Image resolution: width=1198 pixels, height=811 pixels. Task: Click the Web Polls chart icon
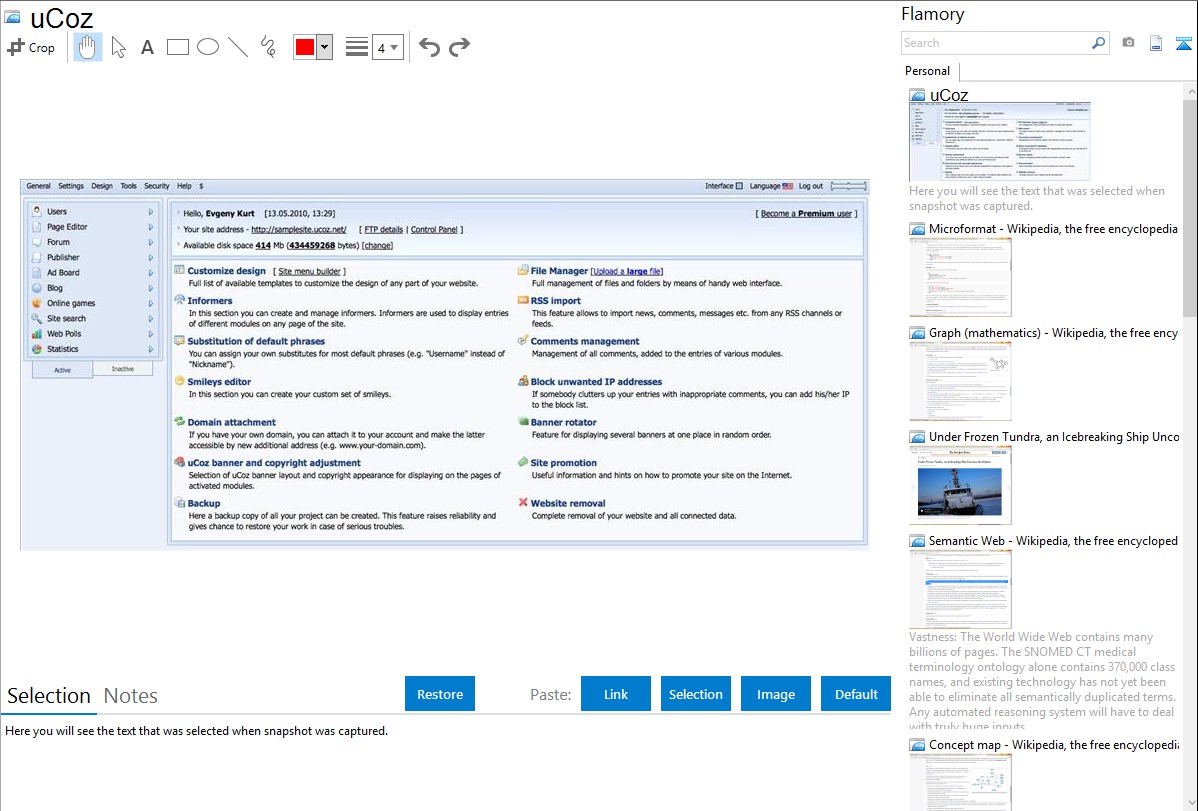(x=37, y=333)
